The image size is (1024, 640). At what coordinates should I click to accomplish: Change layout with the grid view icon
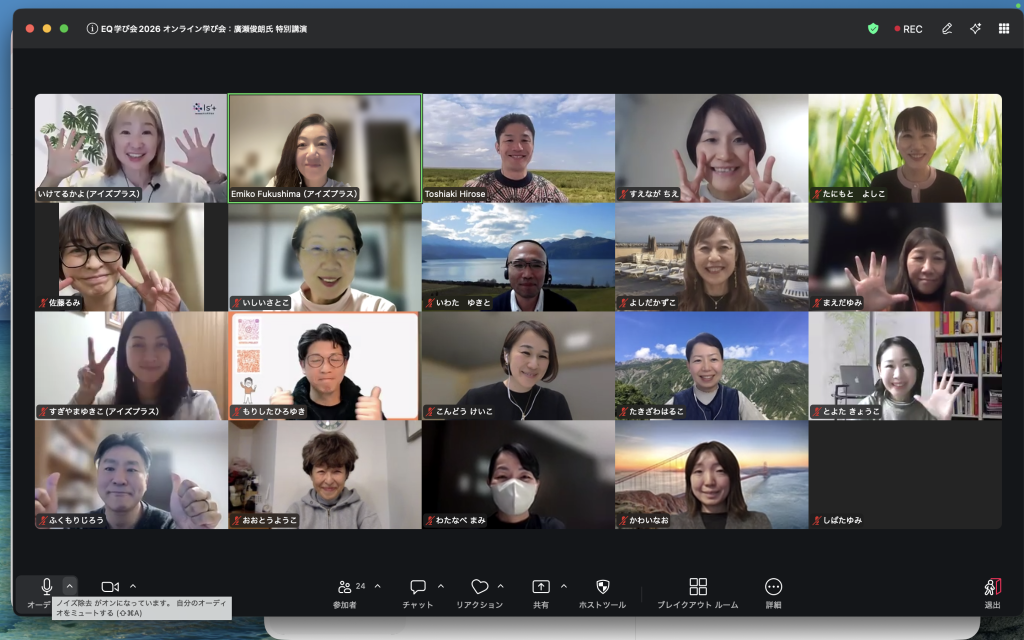point(1003,29)
